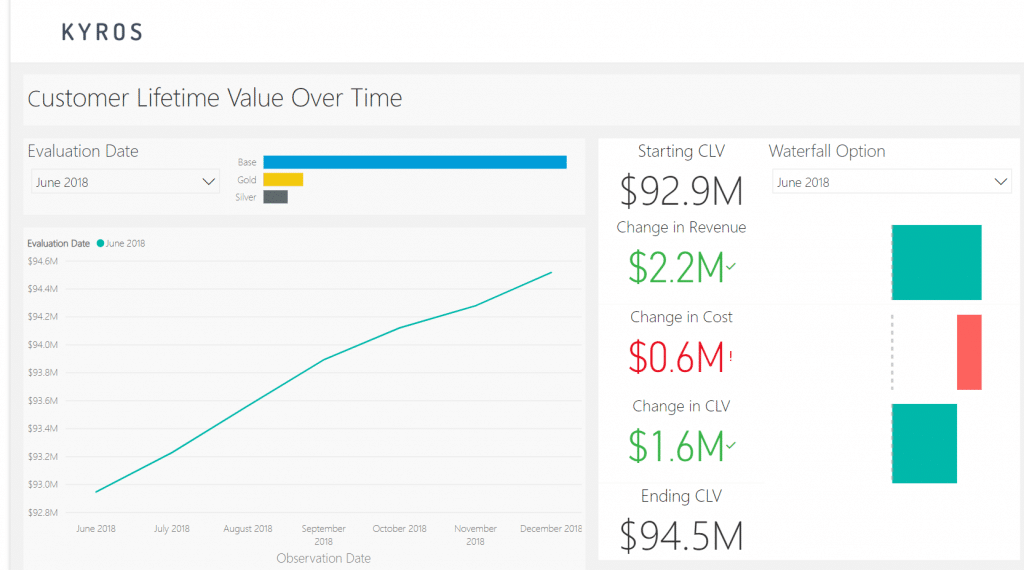Click the bottom green CLV waterfall bar
Screen dimensions: 1024x570
[924, 443]
